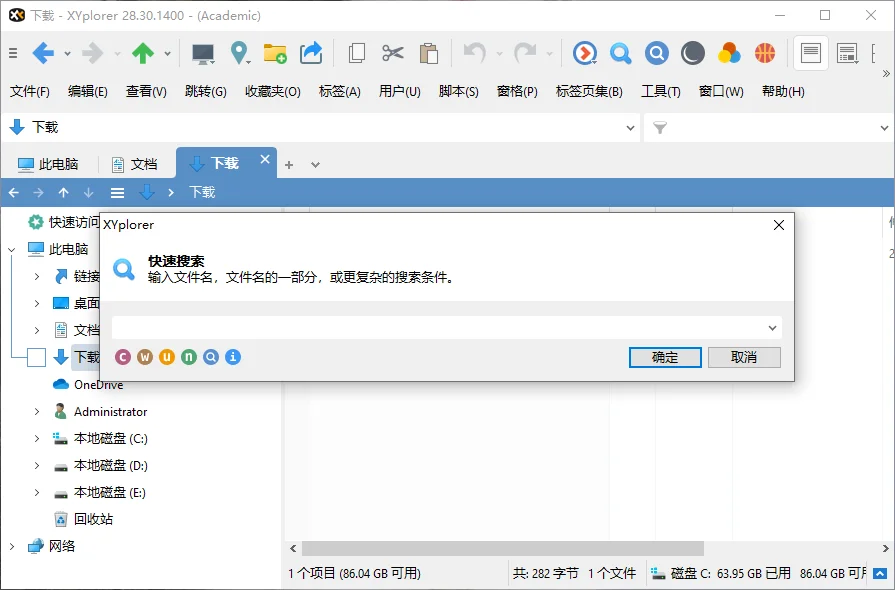895x590 pixels.
Task: Click the 取消 button
Action: tap(744, 358)
